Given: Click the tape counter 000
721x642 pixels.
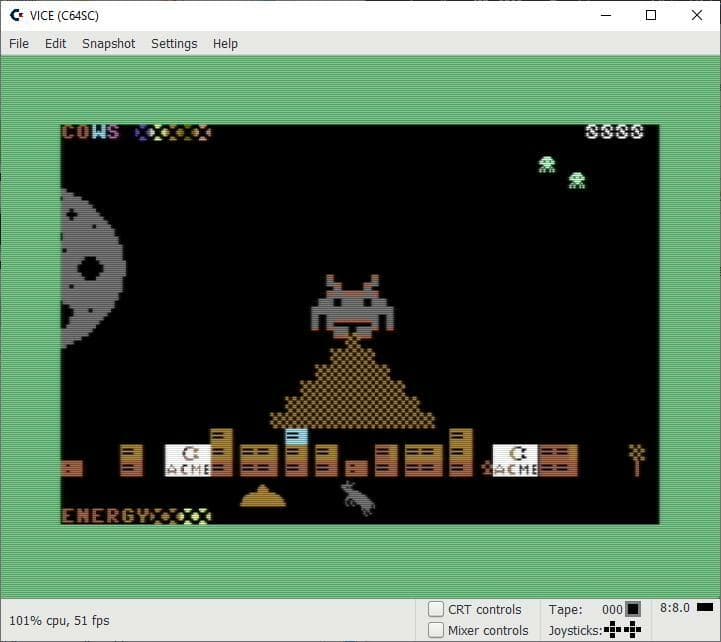Looking at the screenshot, I should (x=612, y=609).
